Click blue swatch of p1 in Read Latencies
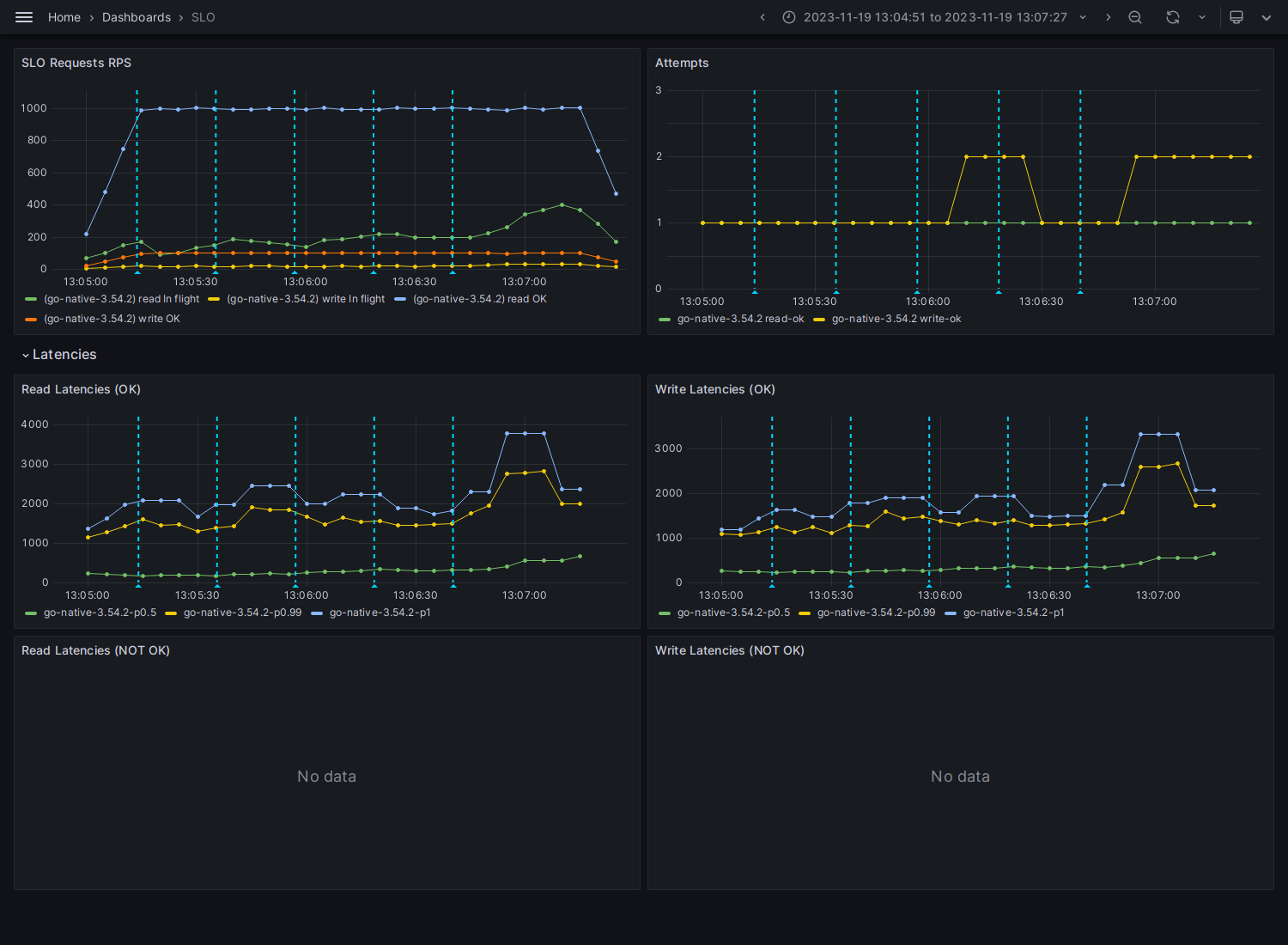Screen dimensions: 1288x945 [x=317, y=613]
